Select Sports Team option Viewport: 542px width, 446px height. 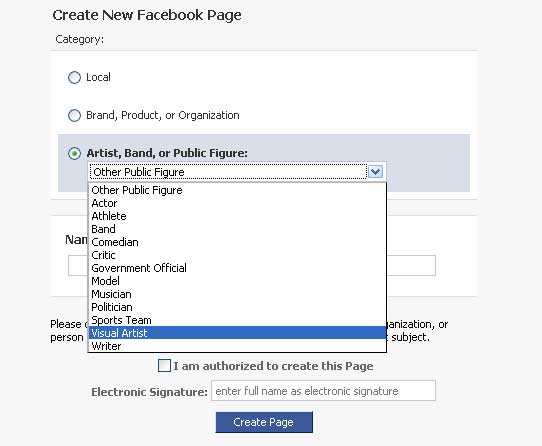point(237,320)
